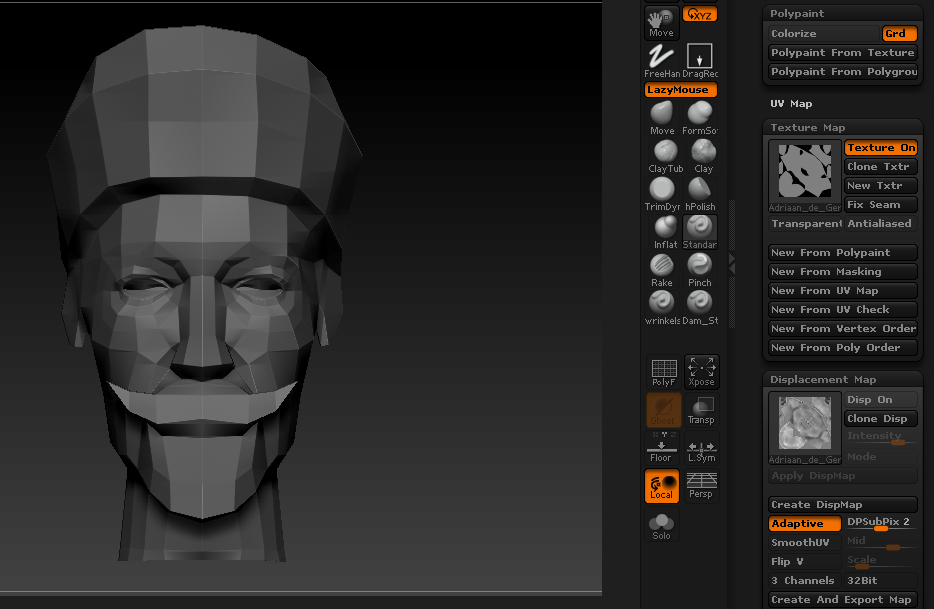This screenshot has width=934, height=609.
Task: Enable Persp perspective mode
Action: tap(700, 483)
